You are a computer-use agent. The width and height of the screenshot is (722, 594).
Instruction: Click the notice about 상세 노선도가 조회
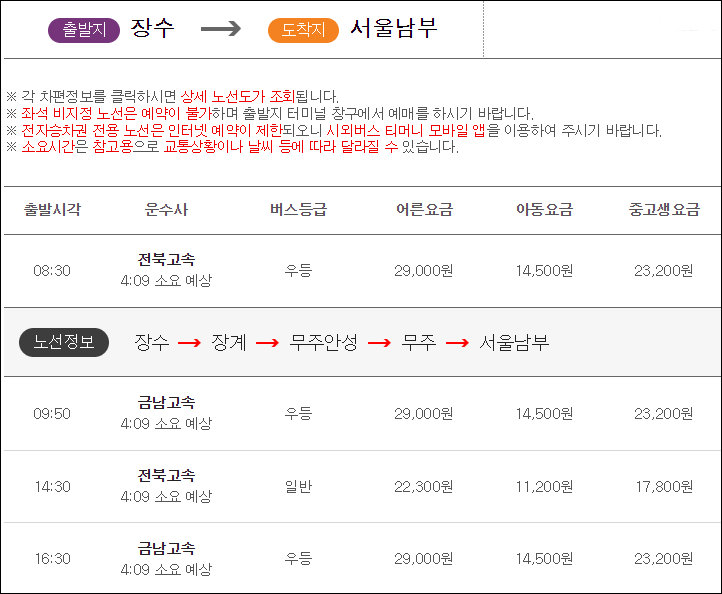173,97
